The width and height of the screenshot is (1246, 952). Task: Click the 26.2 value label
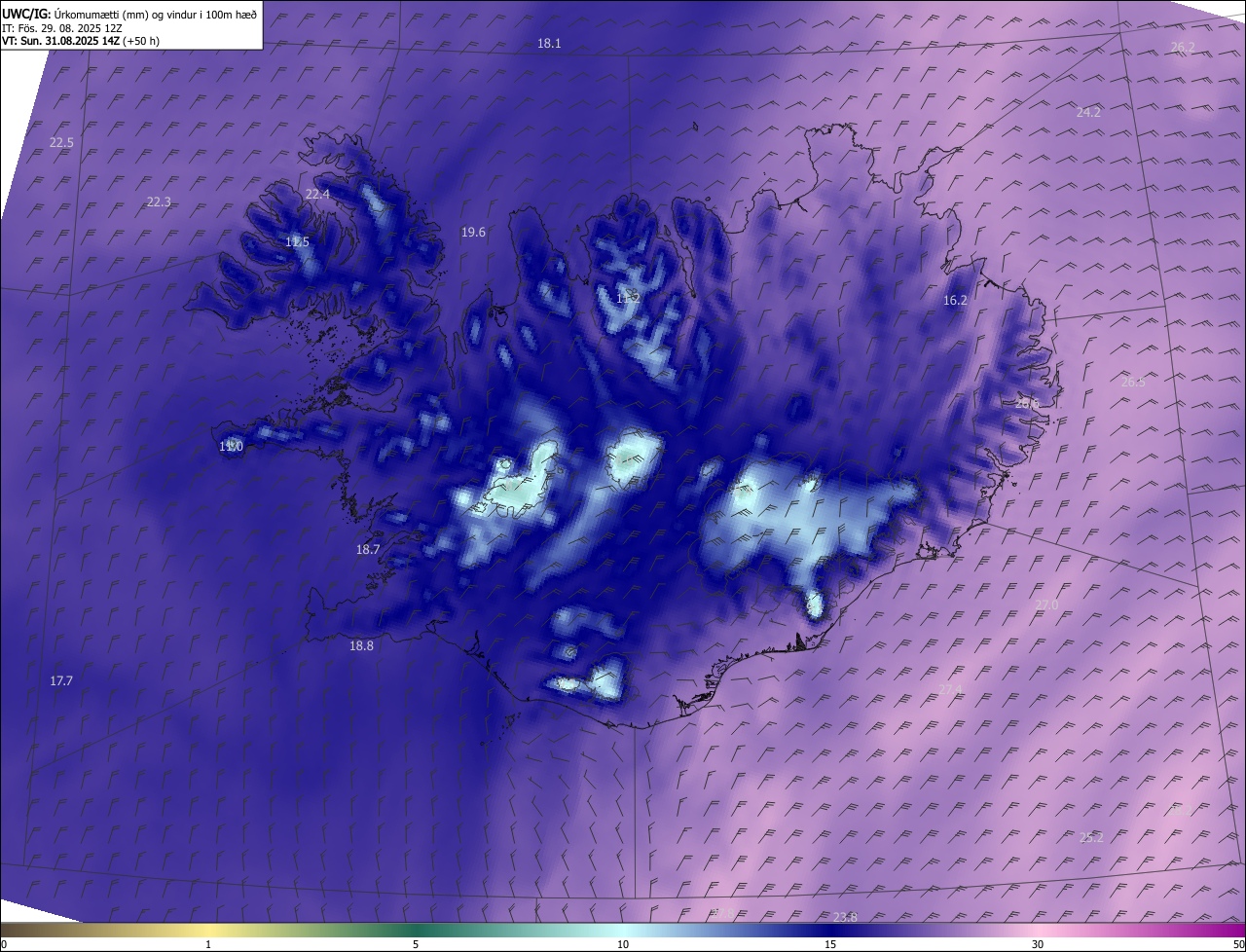pyautogui.click(x=1183, y=47)
